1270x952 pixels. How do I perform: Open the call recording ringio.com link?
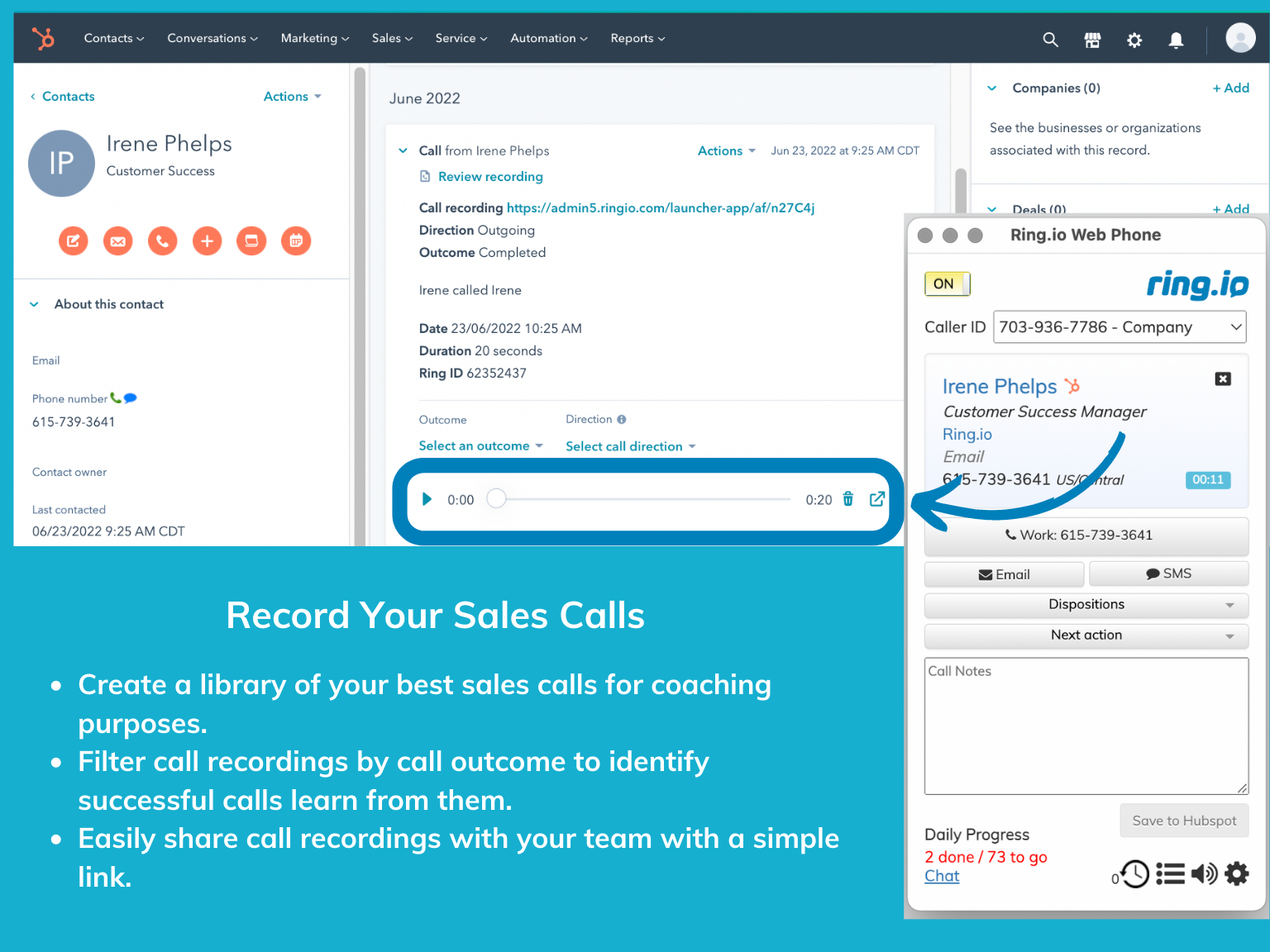(x=660, y=207)
